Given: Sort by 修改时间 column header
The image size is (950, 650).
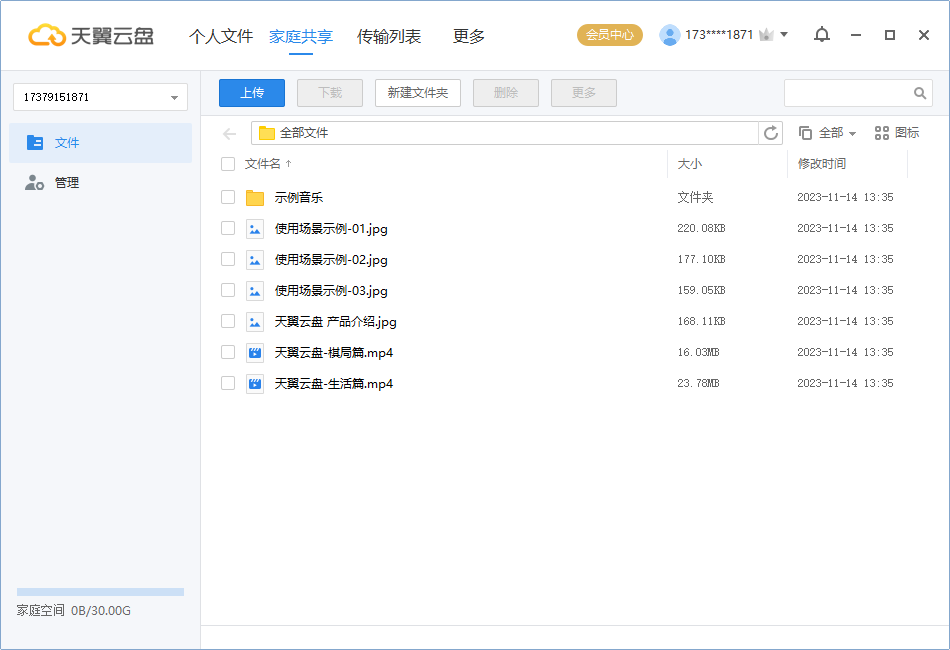Looking at the screenshot, I should 822,164.
